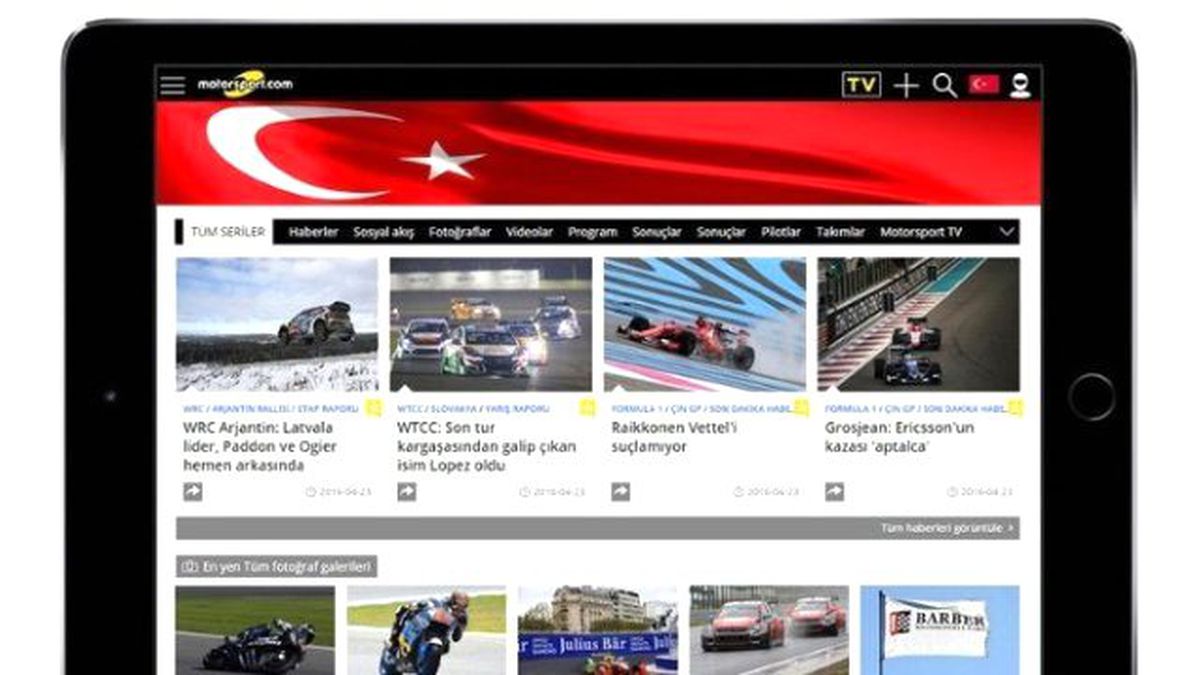Image resolution: width=1200 pixels, height=675 pixels.
Task: Bookmark the Grosjean article
Action: click(1015, 408)
